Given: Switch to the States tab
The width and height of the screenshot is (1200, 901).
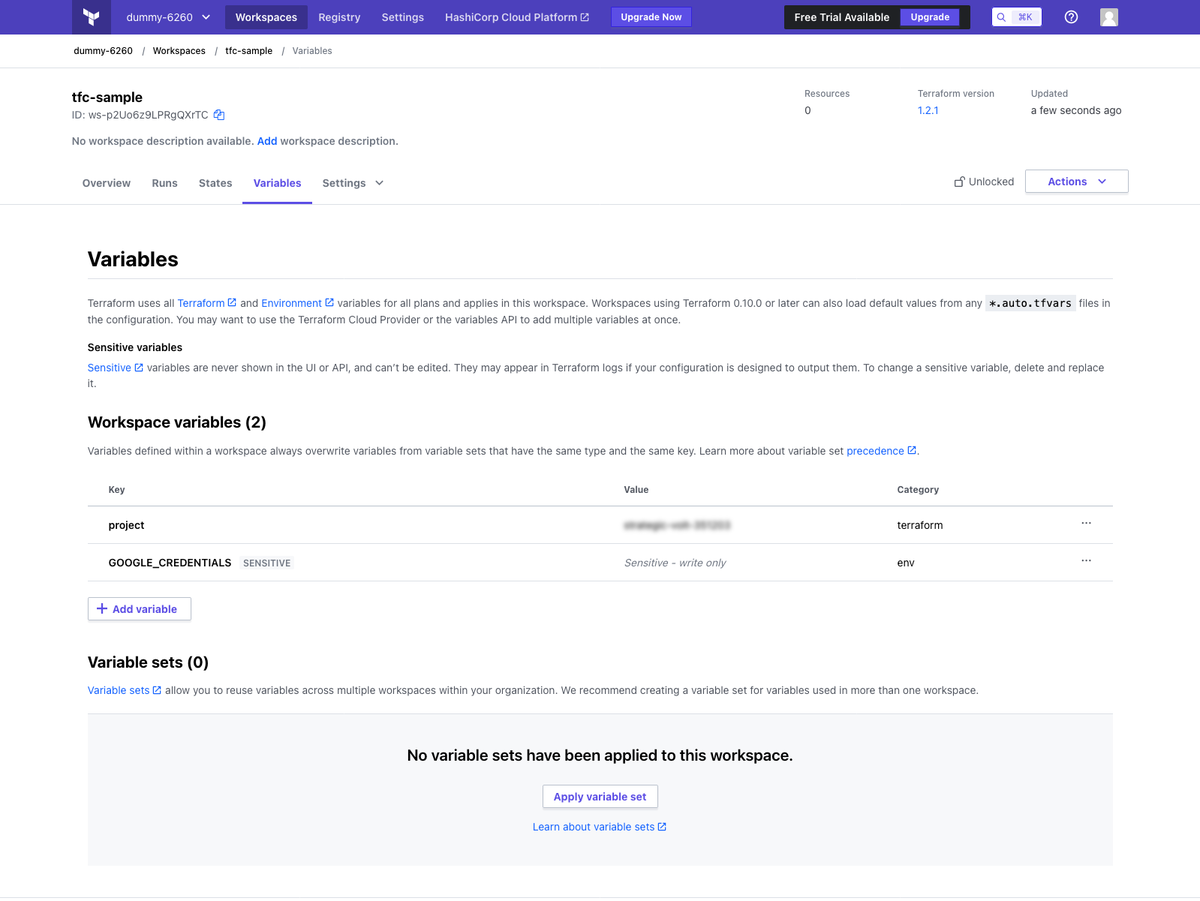Looking at the screenshot, I should 215,183.
